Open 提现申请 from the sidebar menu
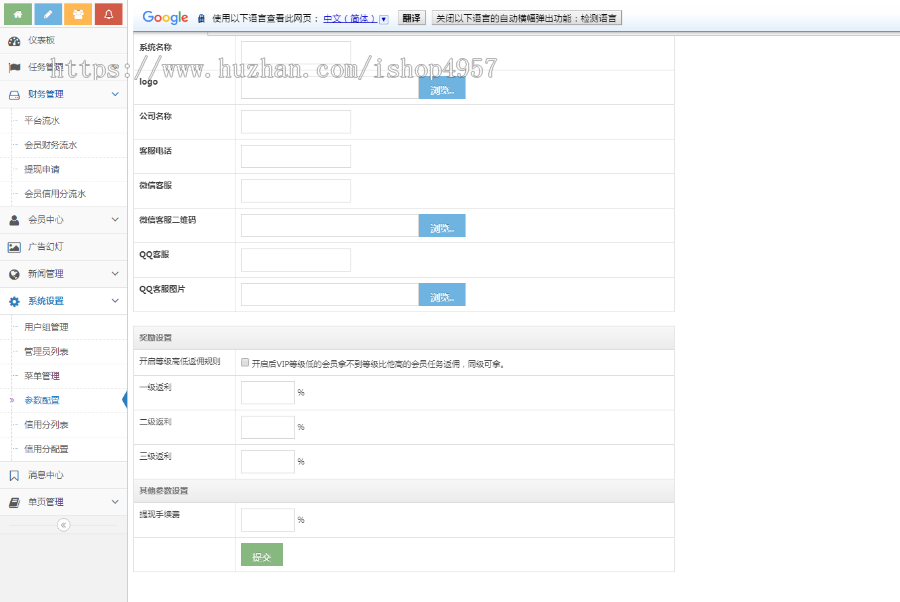Screen dimensions: 900x602 pyautogui.click(x=43, y=171)
